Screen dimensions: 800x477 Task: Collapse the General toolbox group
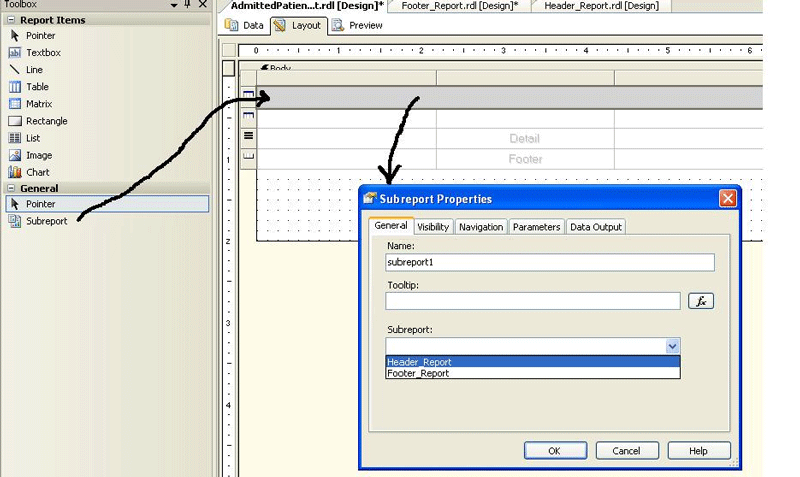coord(11,188)
